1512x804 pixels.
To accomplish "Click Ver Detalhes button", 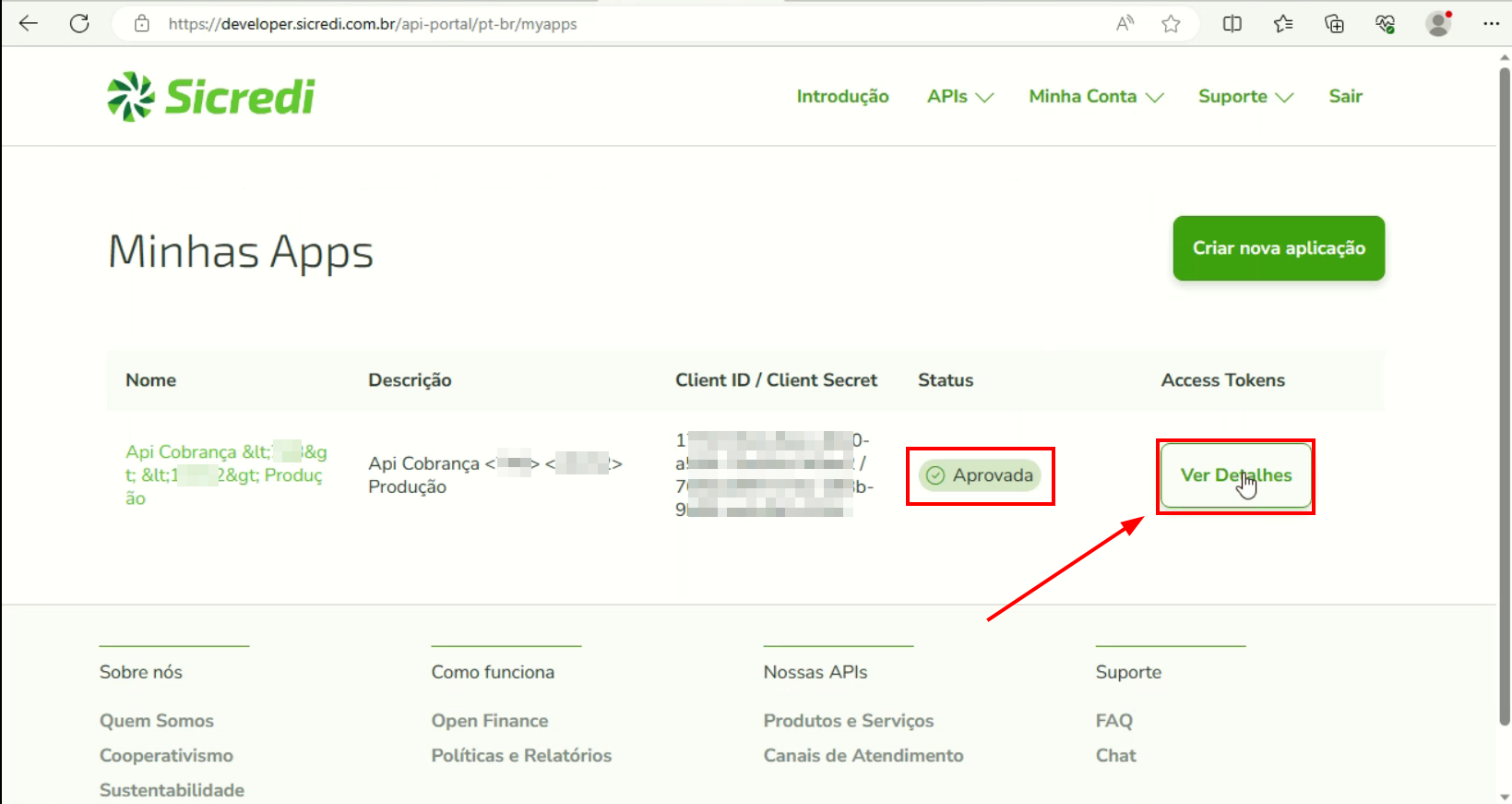I will pos(1236,475).
